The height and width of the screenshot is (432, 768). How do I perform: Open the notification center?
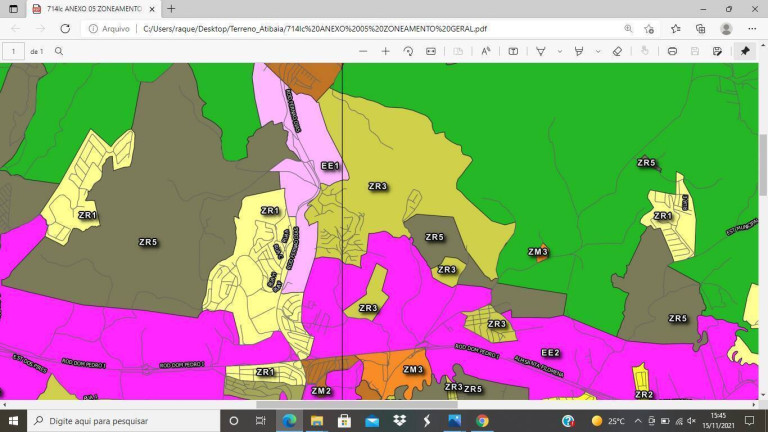click(x=749, y=421)
